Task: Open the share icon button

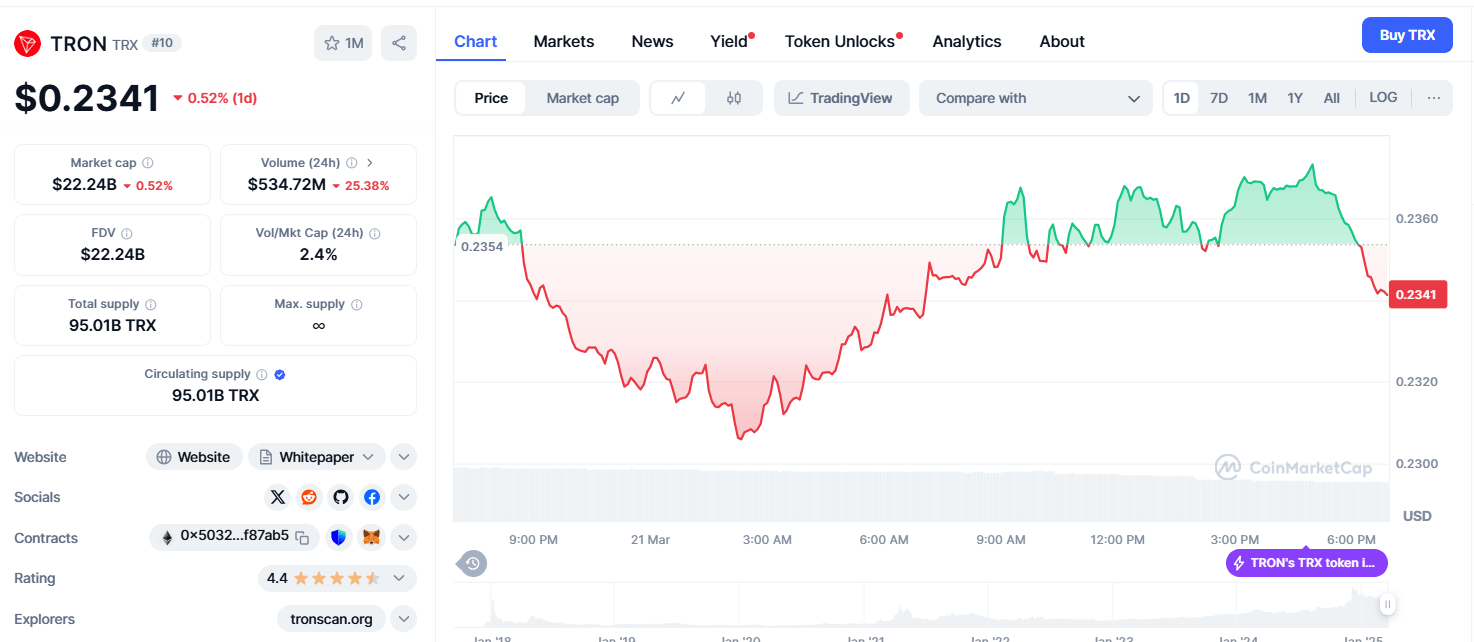Action: click(x=399, y=43)
